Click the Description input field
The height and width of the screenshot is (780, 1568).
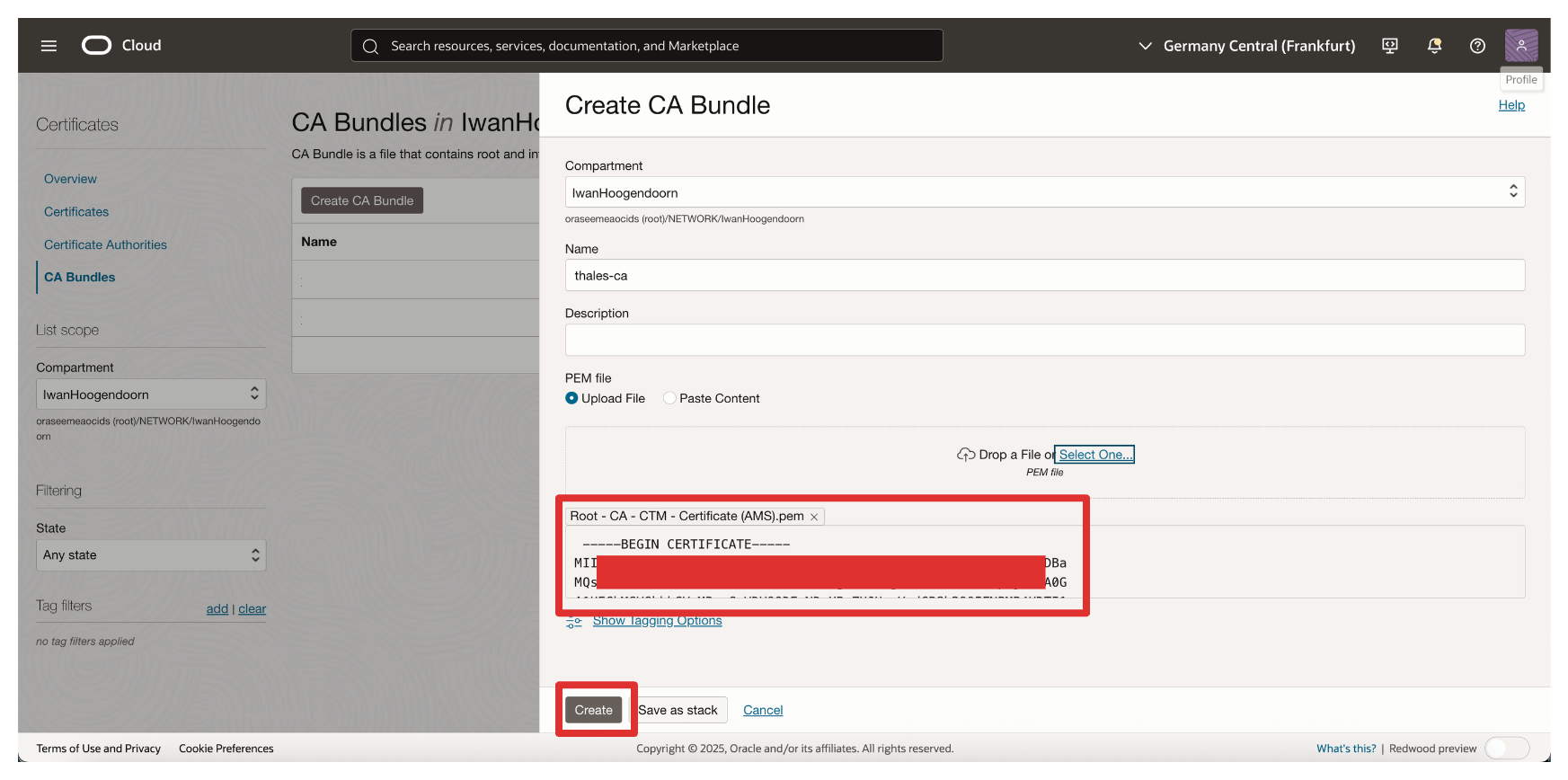[x=1044, y=340]
